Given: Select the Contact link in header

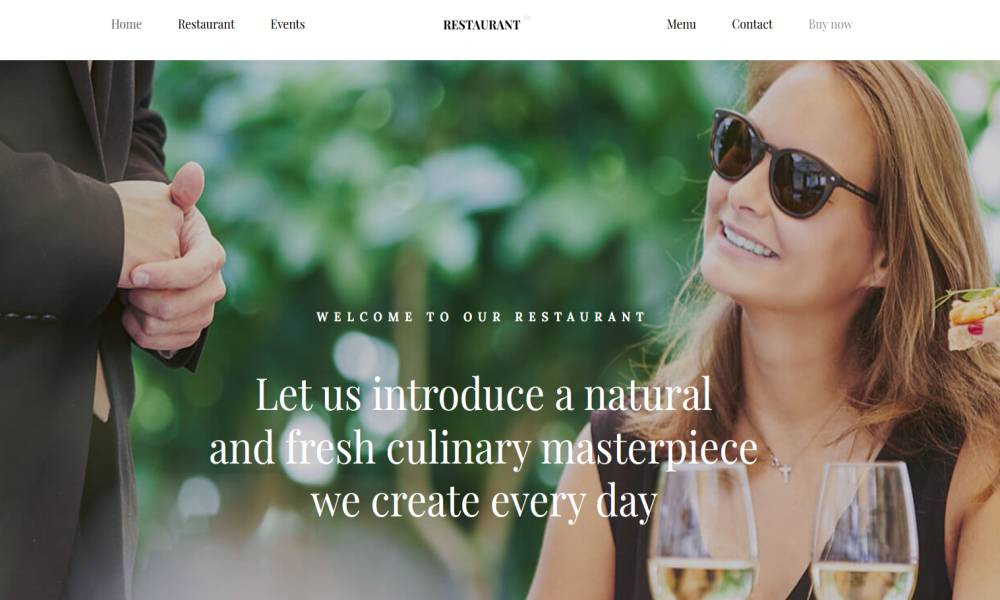Looking at the screenshot, I should point(752,24).
